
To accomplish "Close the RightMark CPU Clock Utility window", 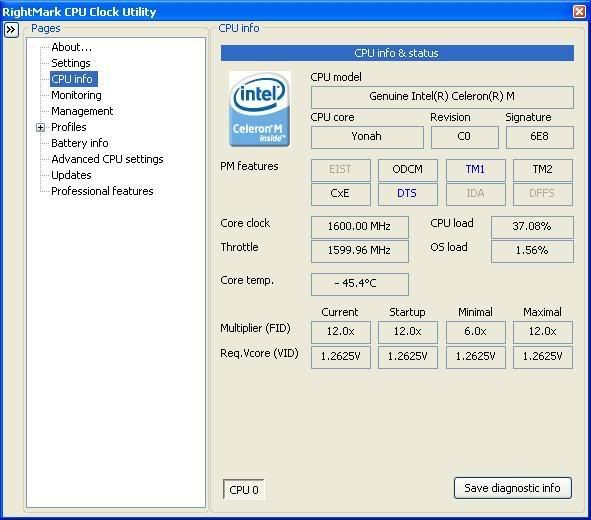I will tap(579, 12).
